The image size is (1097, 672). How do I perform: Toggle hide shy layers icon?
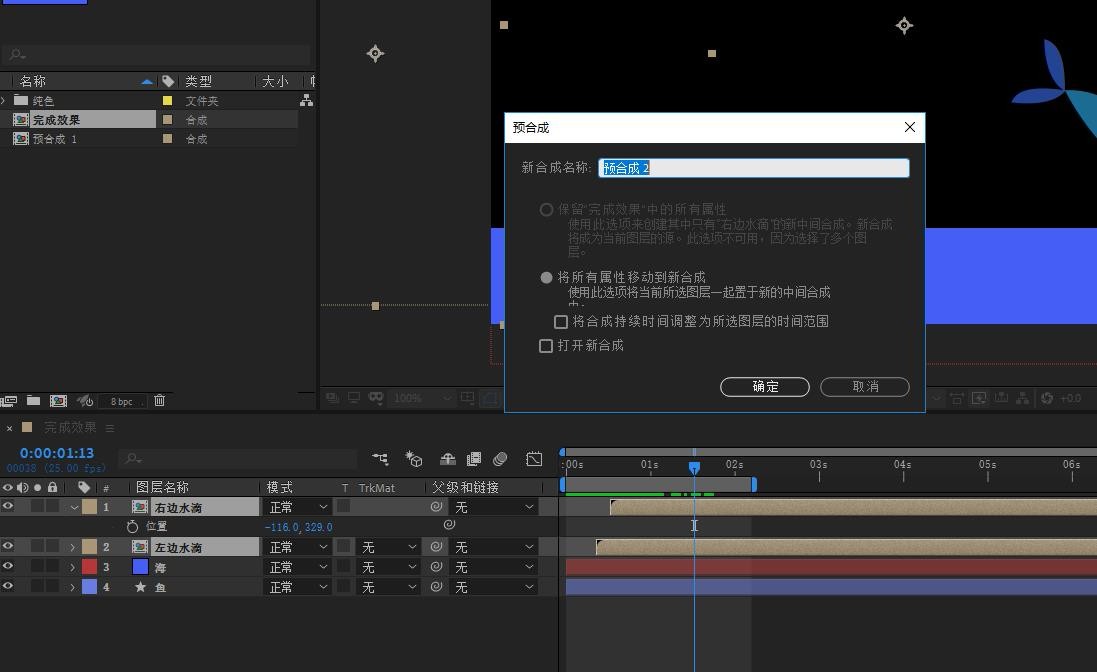tap(448, 459)
